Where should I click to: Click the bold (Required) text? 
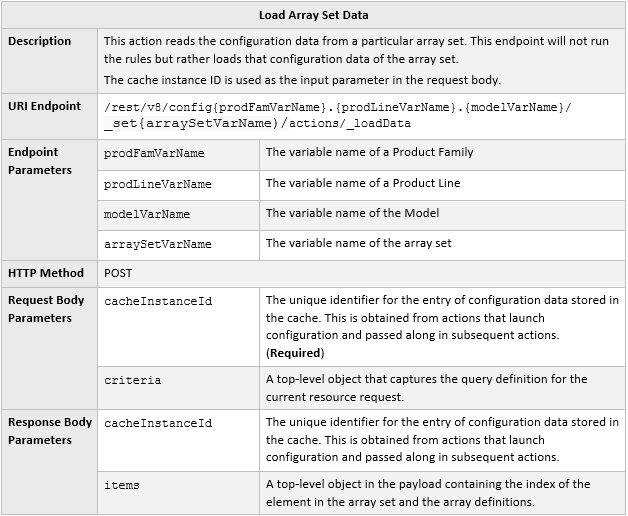click(295, 353)
